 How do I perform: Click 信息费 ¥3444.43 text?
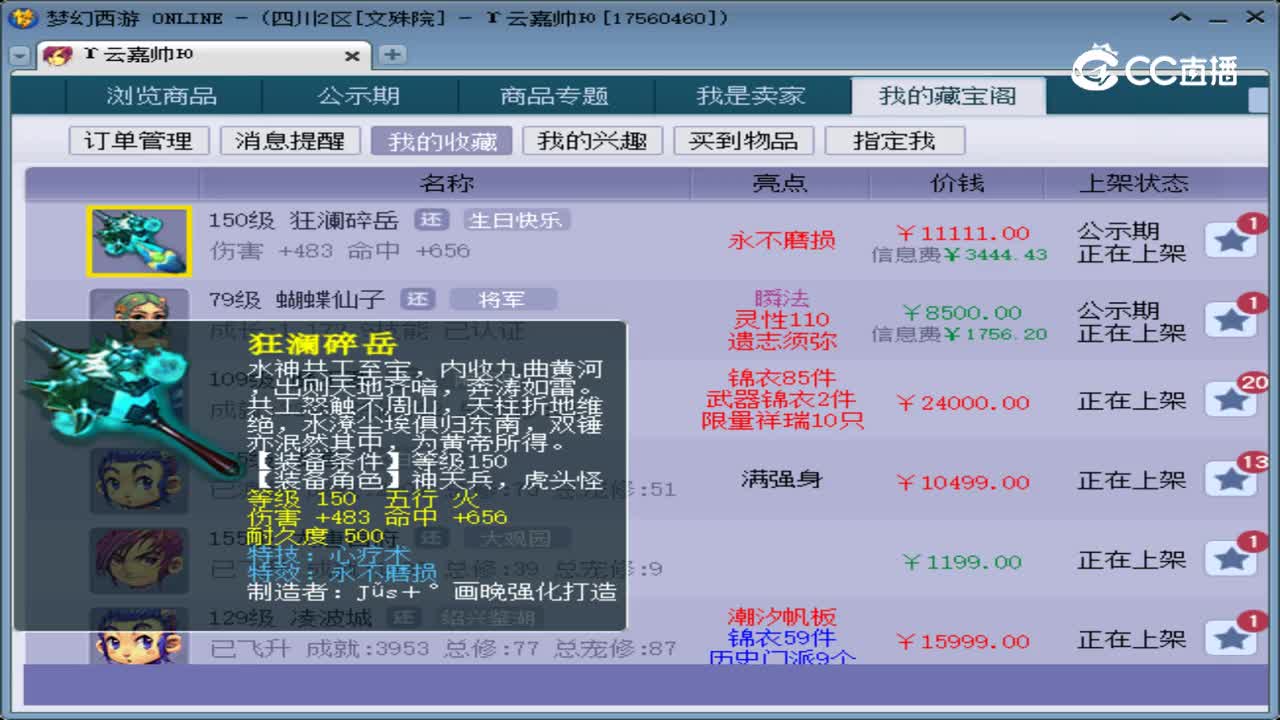click(959, 255)
